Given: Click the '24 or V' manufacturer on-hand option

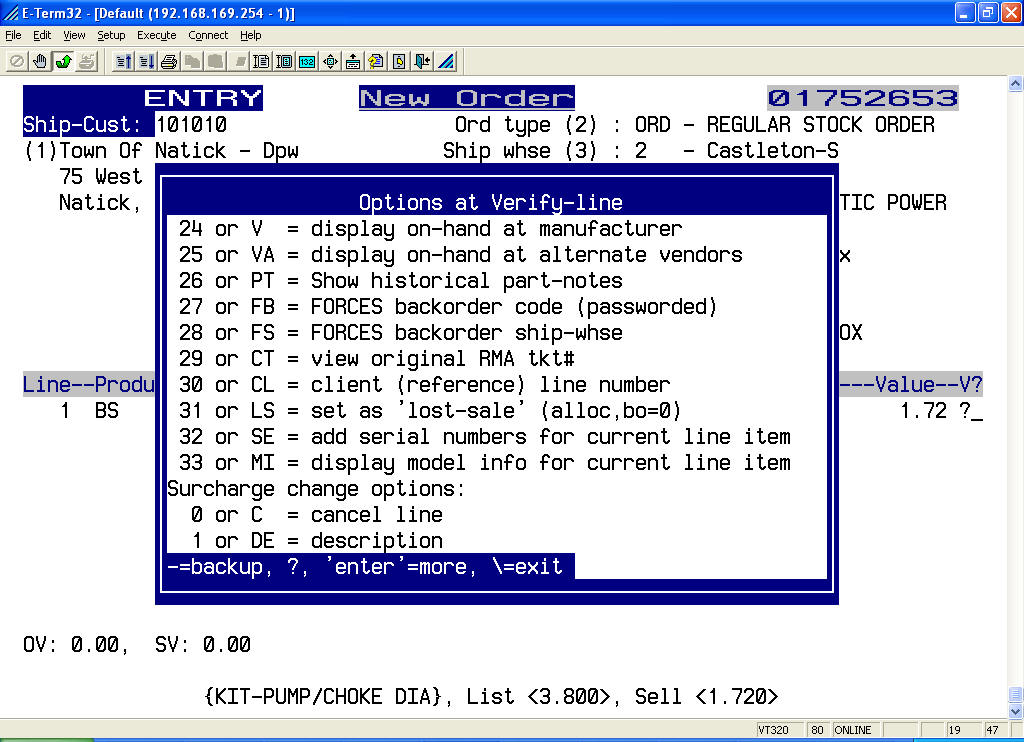Looking at the screenshot, I should click(430, 229).
